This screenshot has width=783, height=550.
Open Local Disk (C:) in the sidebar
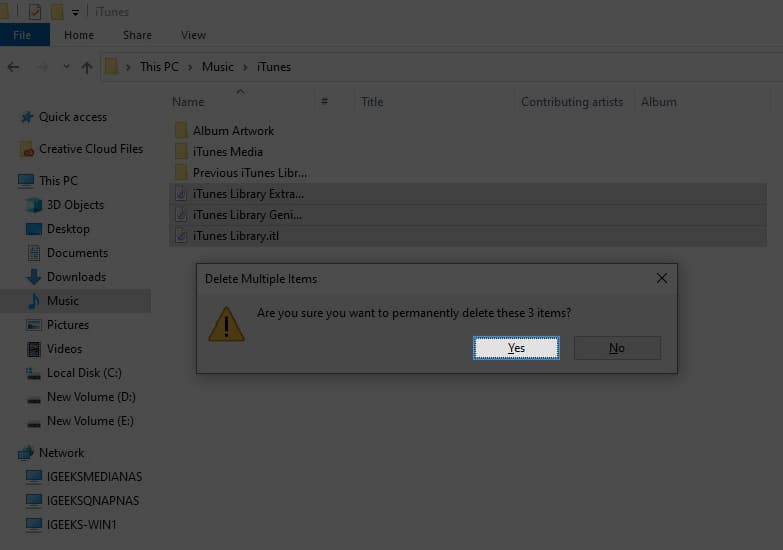click(84, 373)
